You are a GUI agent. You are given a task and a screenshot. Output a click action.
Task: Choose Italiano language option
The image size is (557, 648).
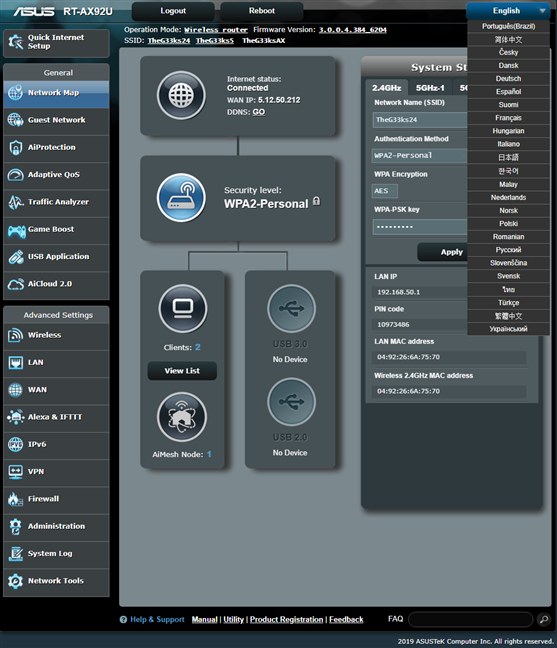coord(508,144)
